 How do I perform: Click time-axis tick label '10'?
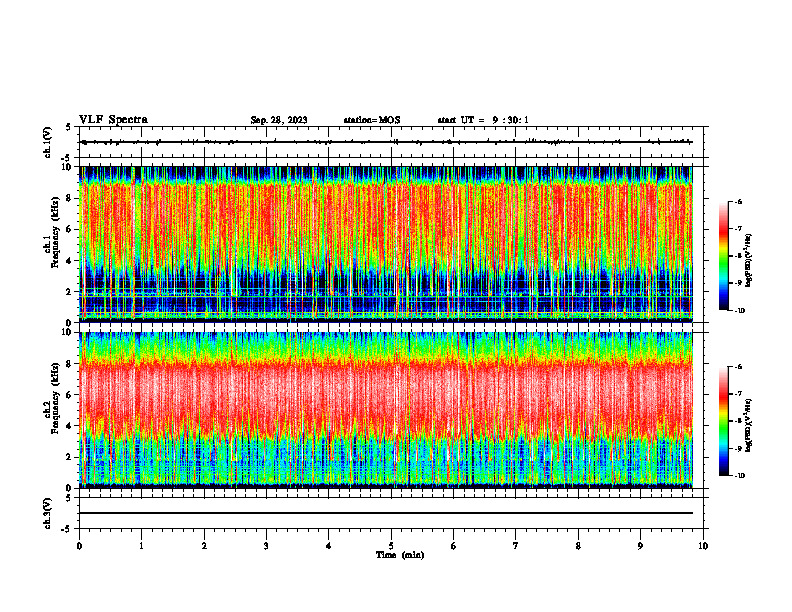click(703, 545)
